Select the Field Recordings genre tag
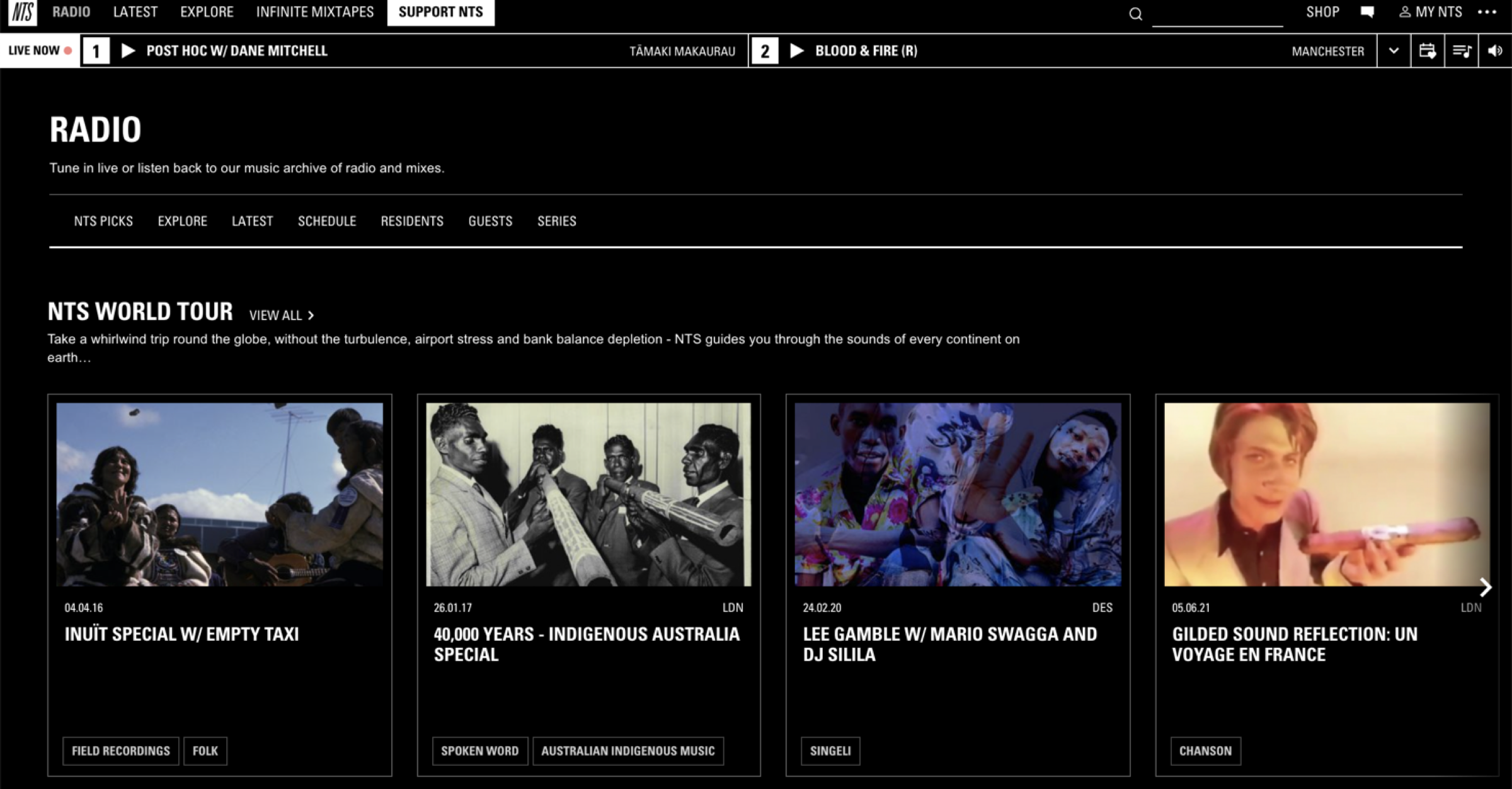The width and height of the screenshot is (1512, 789). click(x=121, y=751)
